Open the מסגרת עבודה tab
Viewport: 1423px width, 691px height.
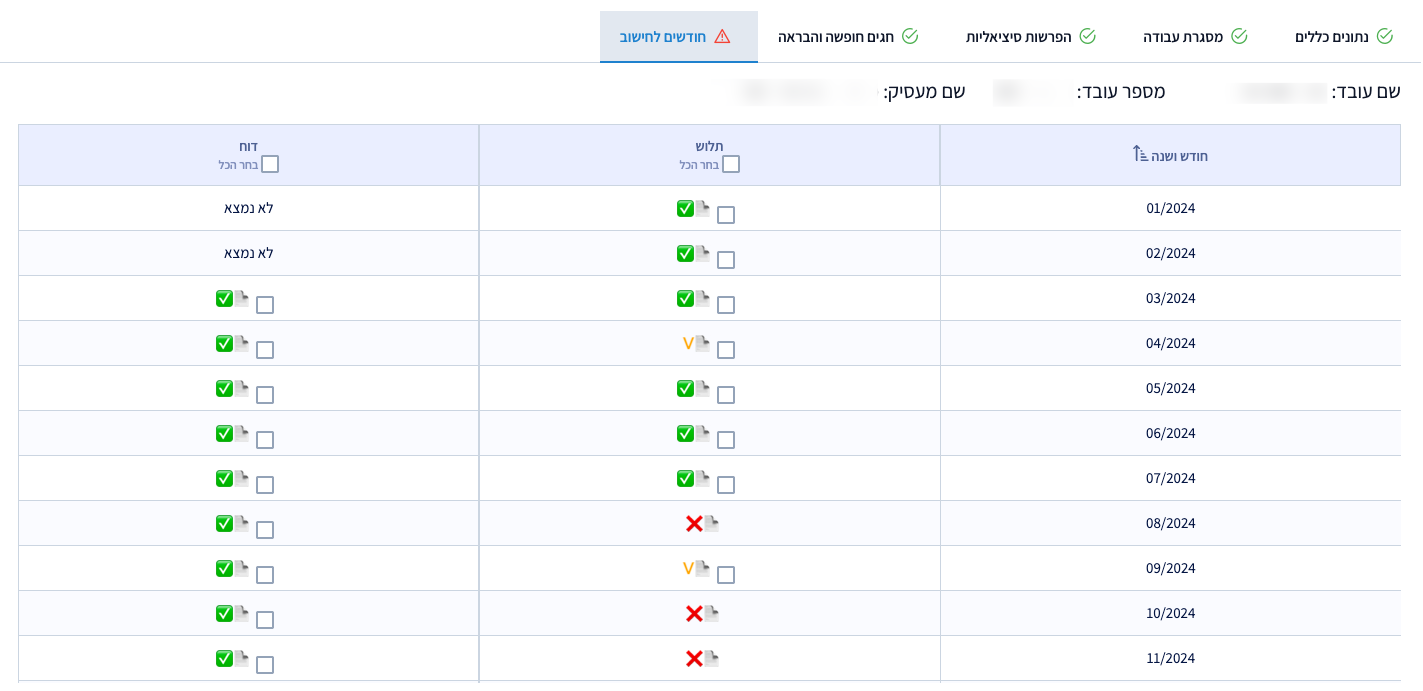pyautogui.click(x=1194, y=37)
